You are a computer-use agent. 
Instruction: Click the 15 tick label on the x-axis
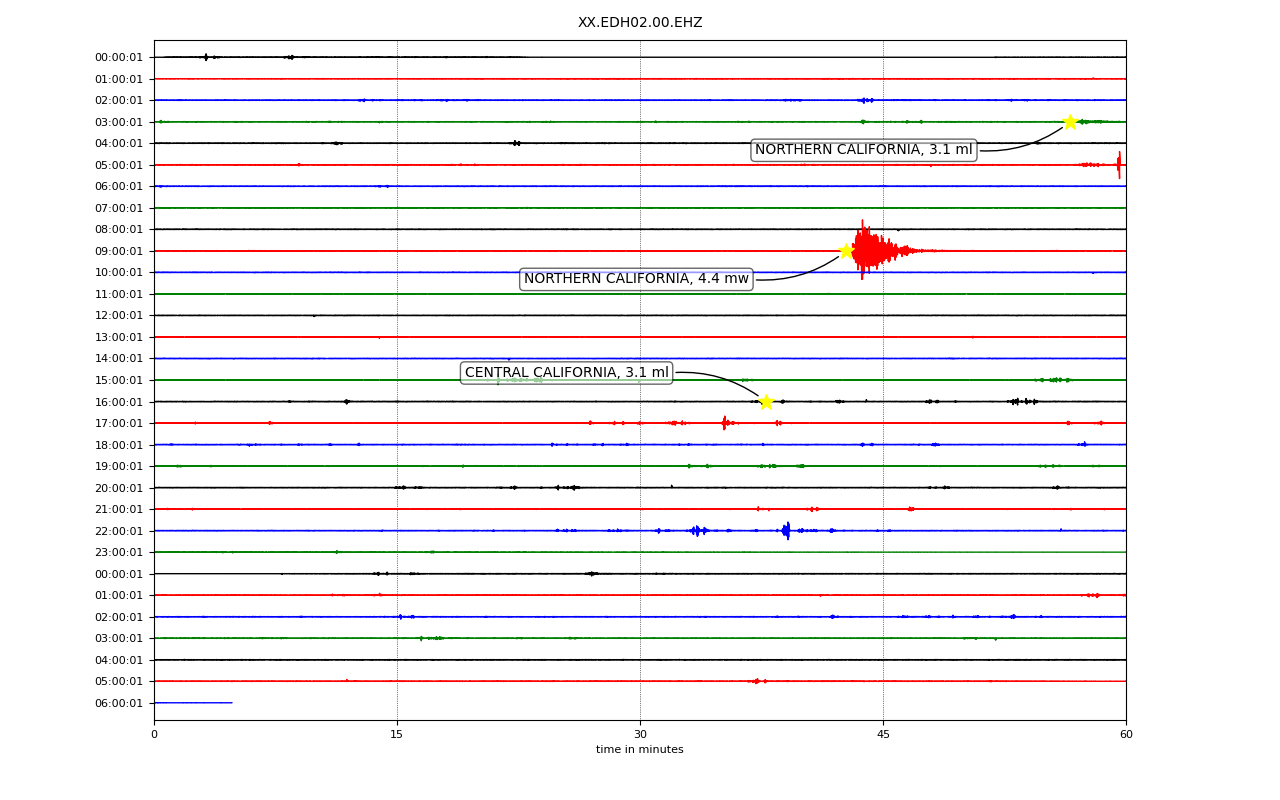(x=397, y=735)
